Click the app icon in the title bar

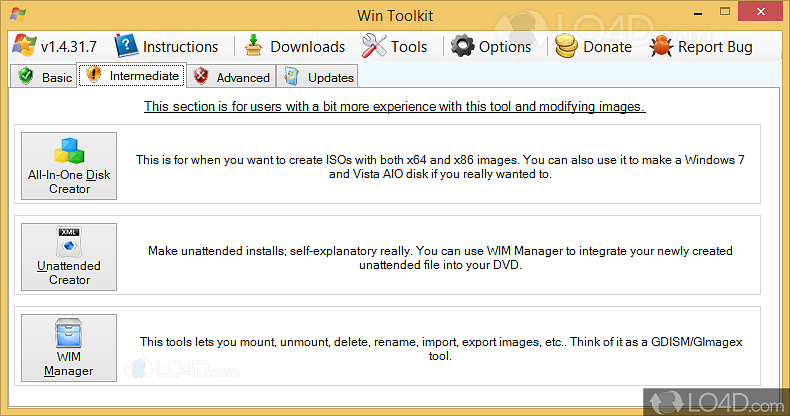18,14
